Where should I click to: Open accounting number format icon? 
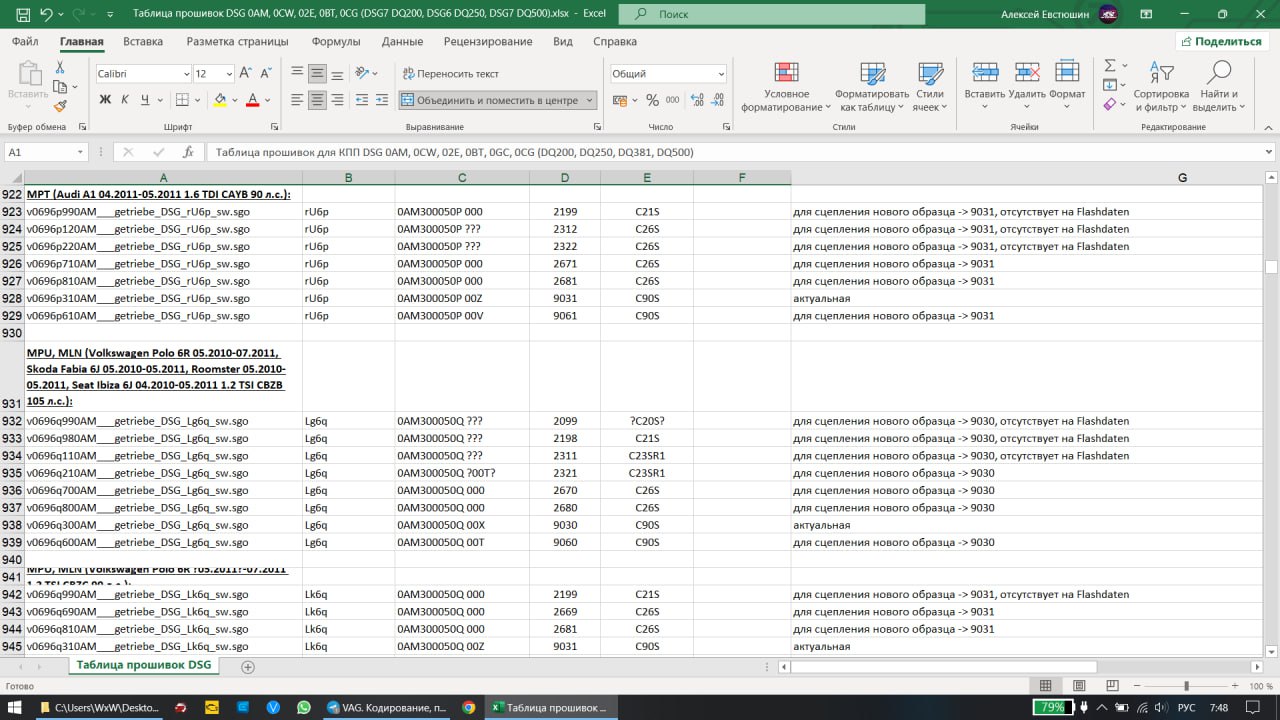[620, 100]
